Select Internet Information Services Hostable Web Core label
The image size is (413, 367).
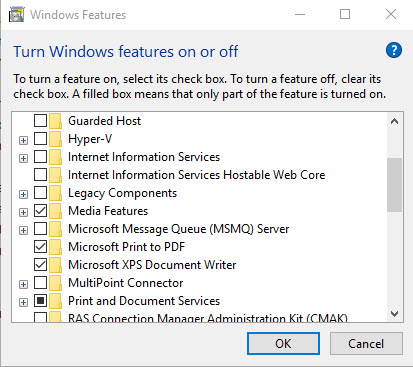(197, 175)
